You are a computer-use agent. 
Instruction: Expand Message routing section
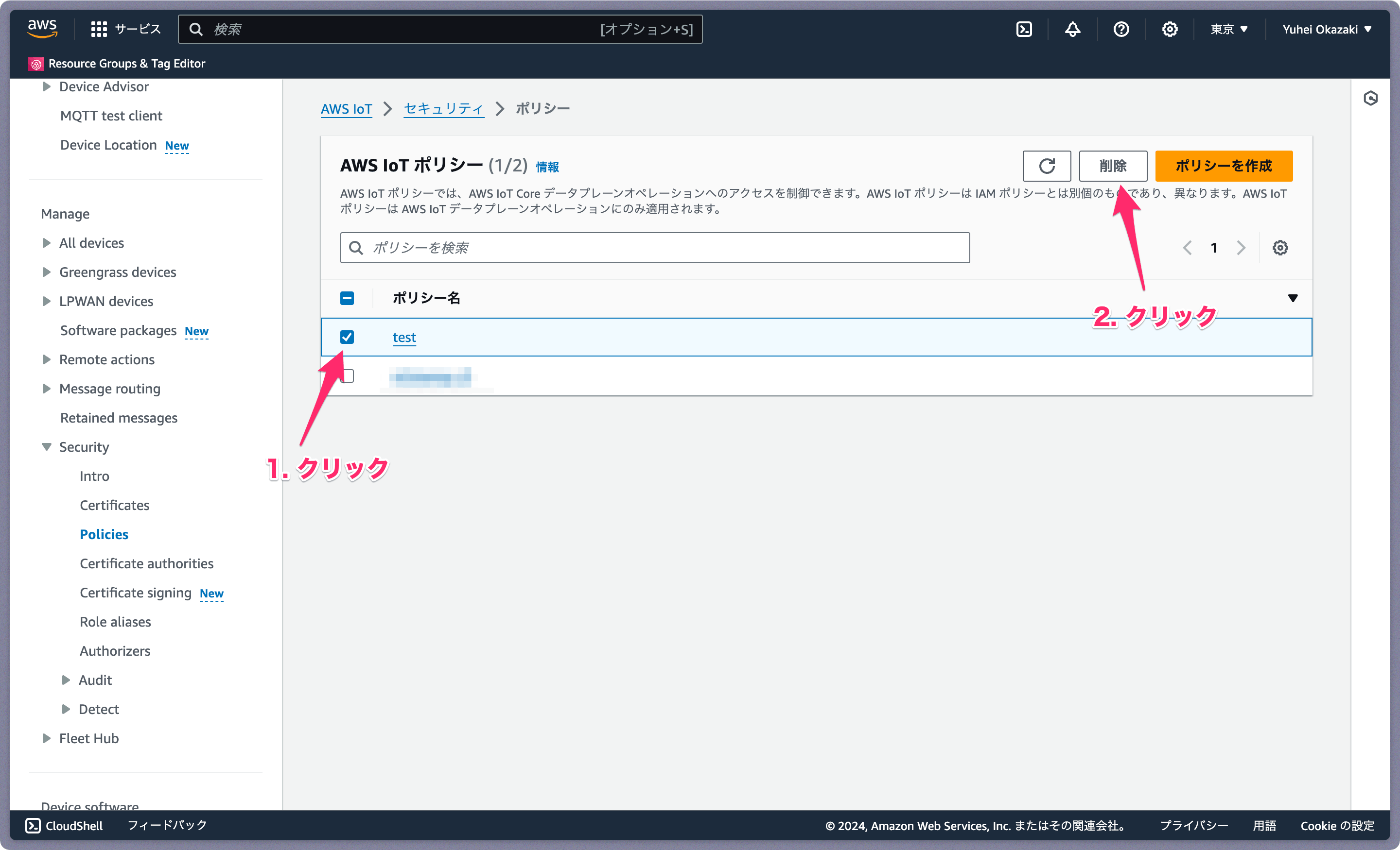pos(46,389)
